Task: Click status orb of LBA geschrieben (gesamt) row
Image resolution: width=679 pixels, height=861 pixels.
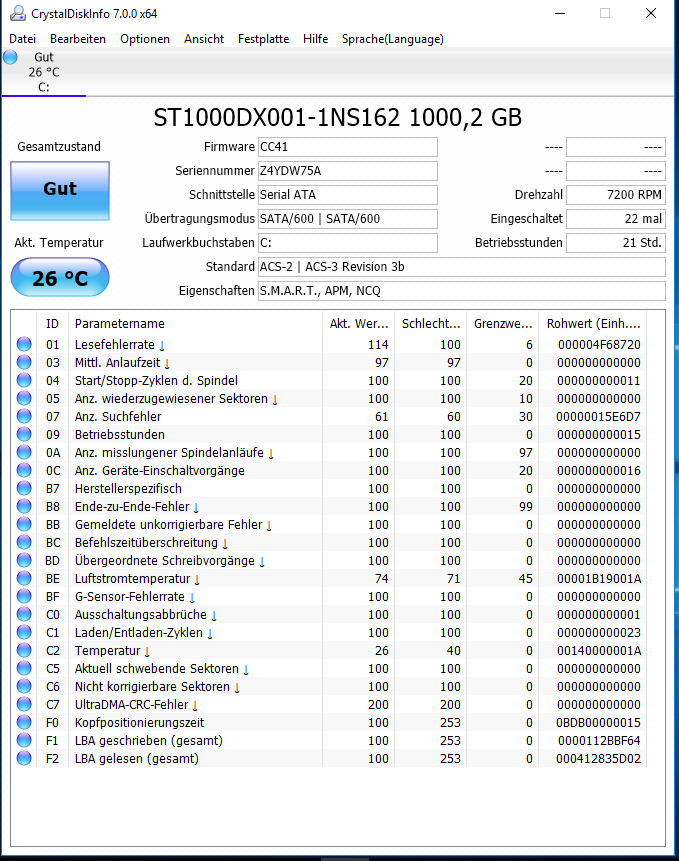Action: pyautogui.click(x=24, y=741)
